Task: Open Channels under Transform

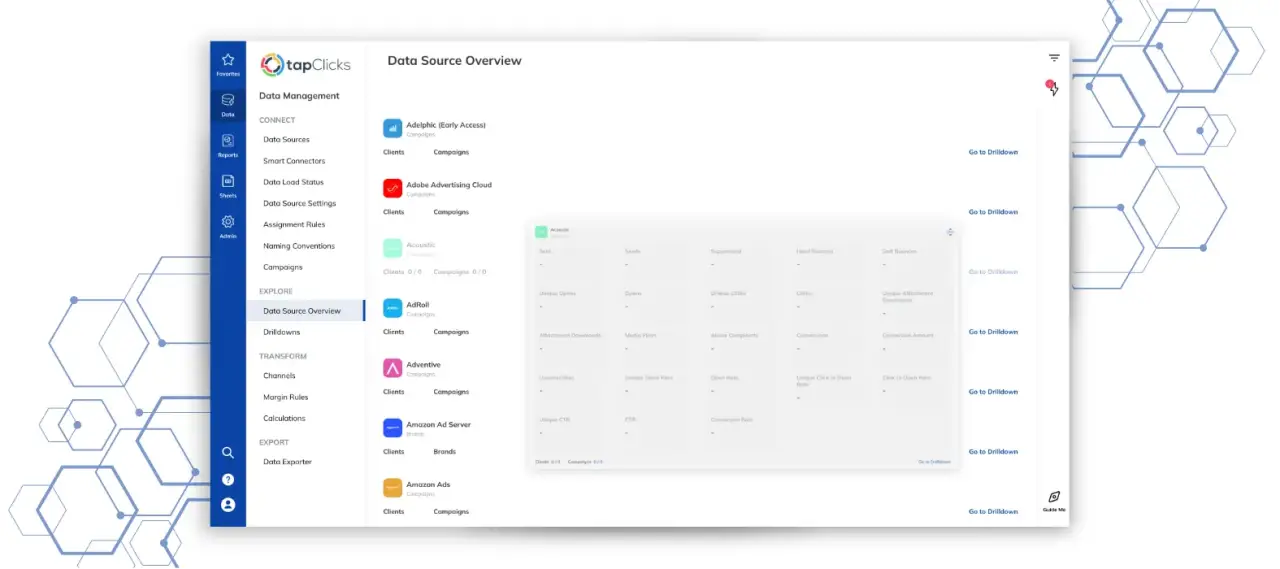Action: click(279, 376)
